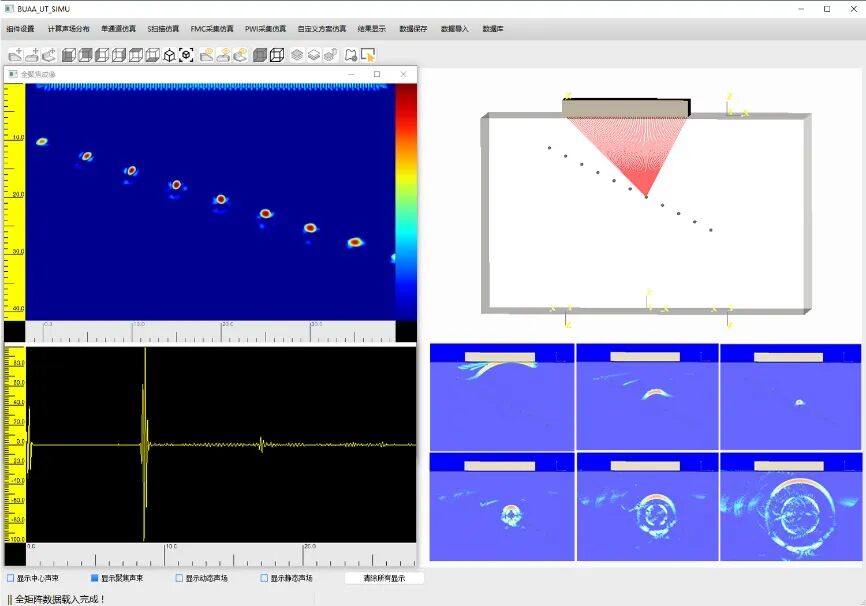Select the third cube face view icon
866x606 pixels.
pyautogui.click(x=102, y=55)
